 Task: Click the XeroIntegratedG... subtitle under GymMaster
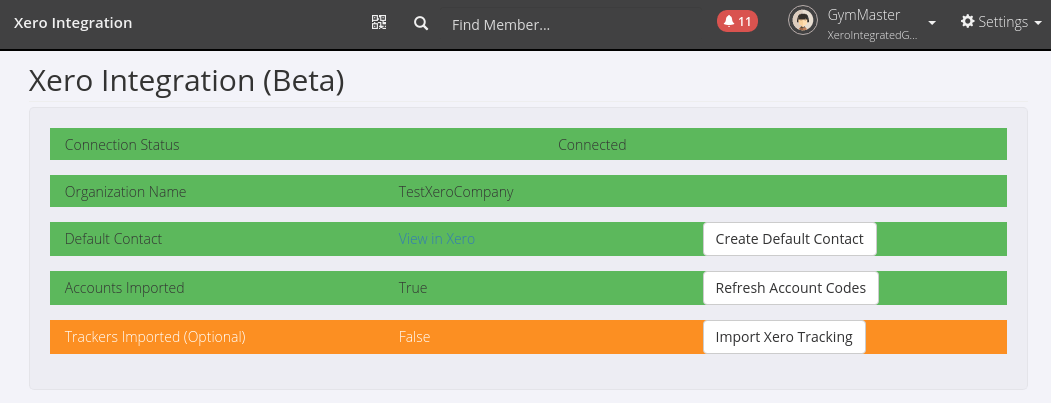(x=872, y=35)
